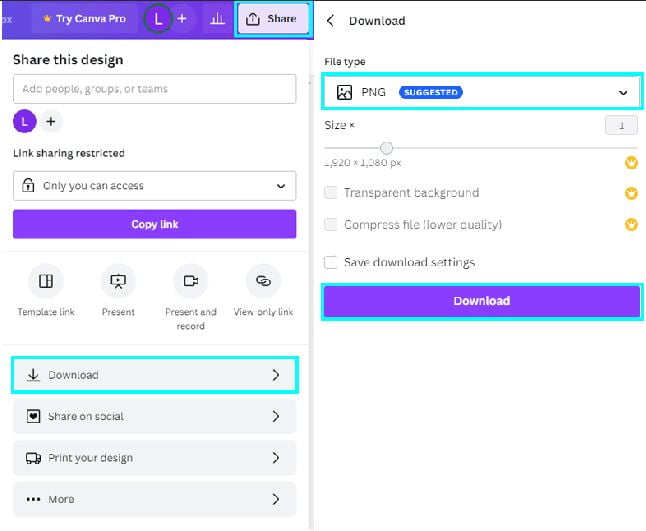This screenshot has width=646, height=531.
Task: Click the Template link icon
Action: click(x=46, y=281)
